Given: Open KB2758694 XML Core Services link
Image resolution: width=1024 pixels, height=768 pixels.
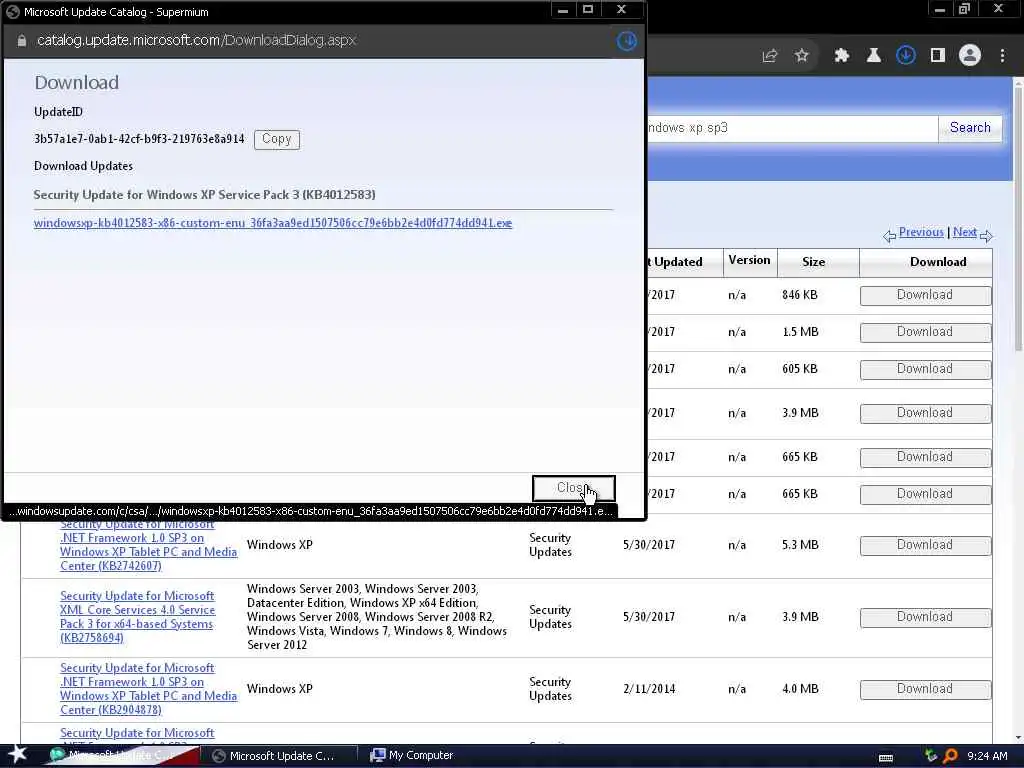Looking at the screenshot, I should [137, 617].
